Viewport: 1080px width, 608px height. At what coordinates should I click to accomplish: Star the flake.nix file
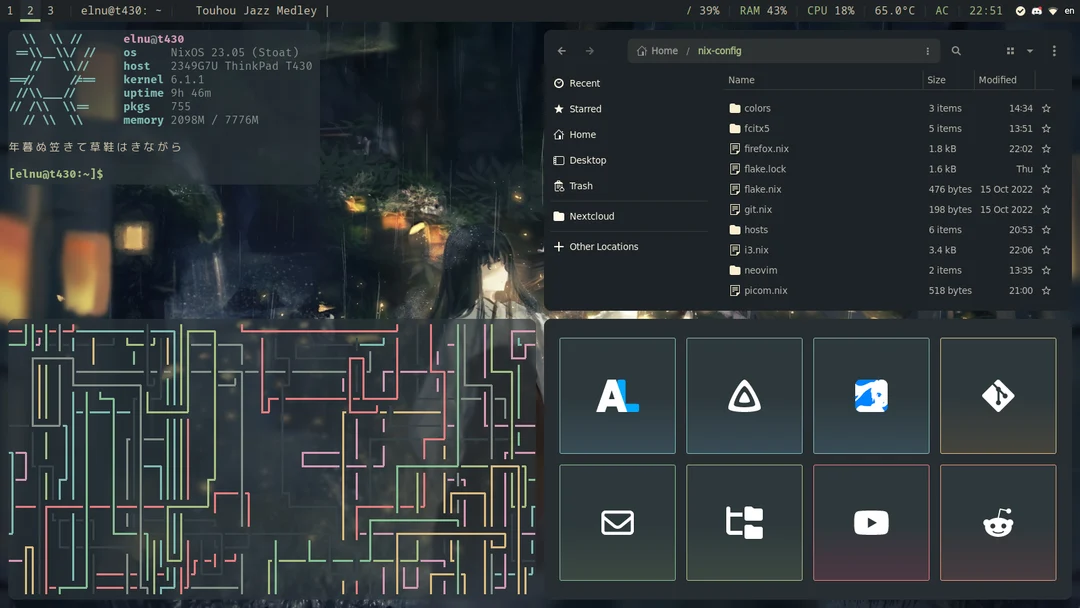[1046, 189]
